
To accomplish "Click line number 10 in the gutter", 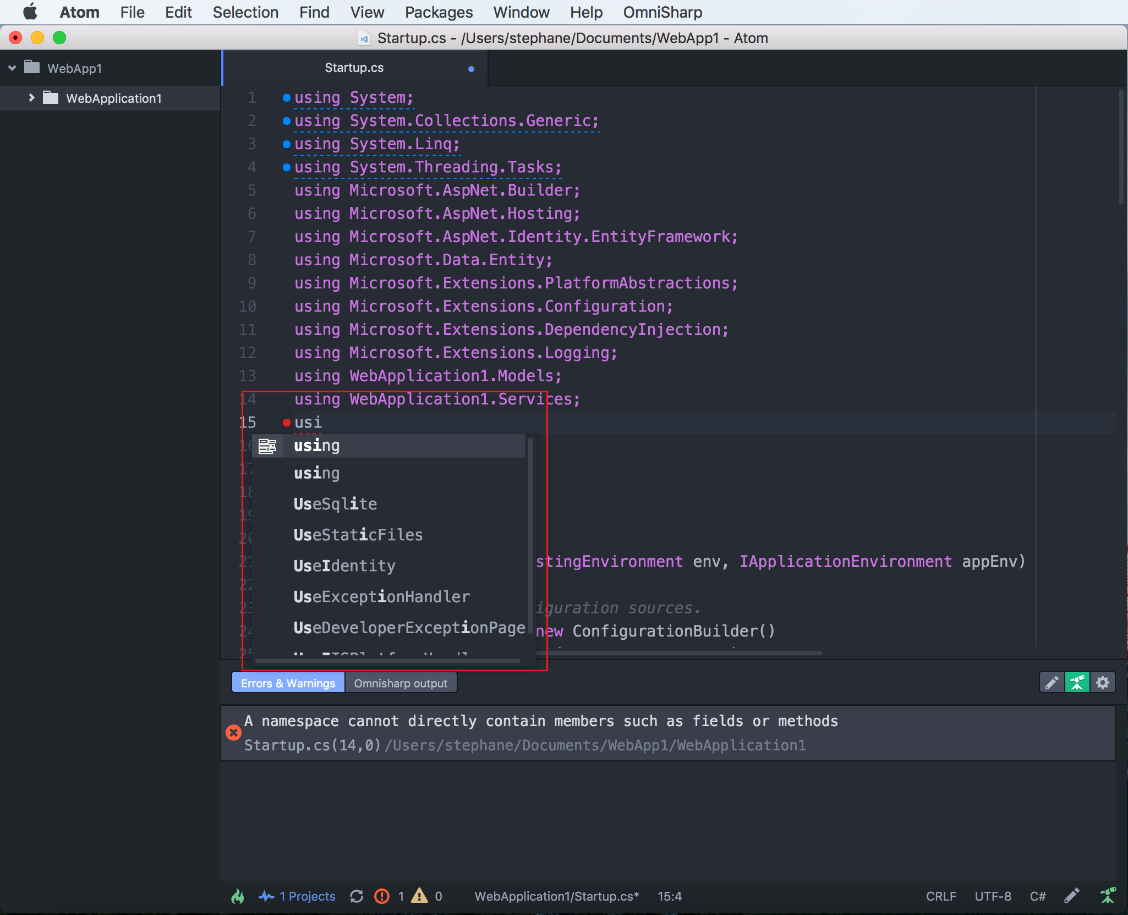I will (247, 306).
